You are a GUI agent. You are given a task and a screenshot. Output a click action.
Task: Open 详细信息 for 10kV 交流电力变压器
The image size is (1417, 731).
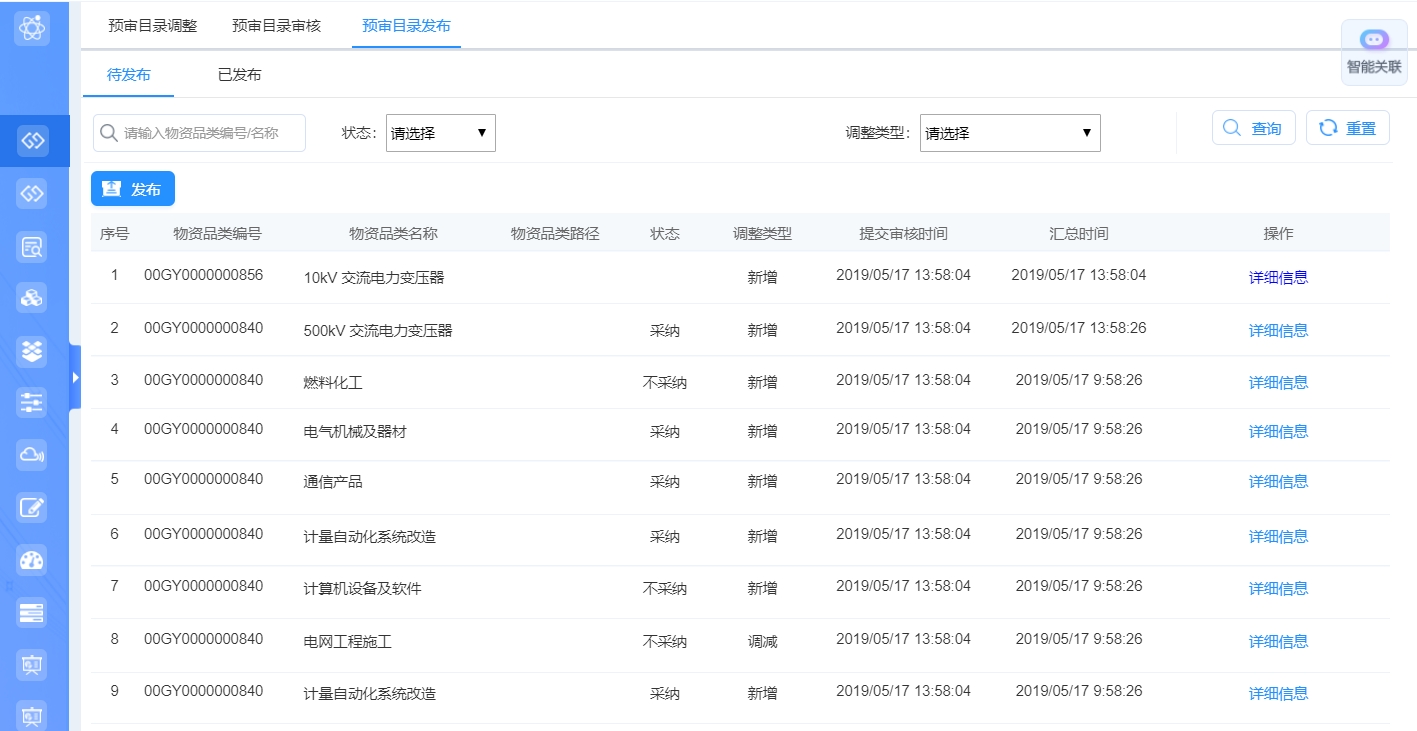tap(1278, 278)
